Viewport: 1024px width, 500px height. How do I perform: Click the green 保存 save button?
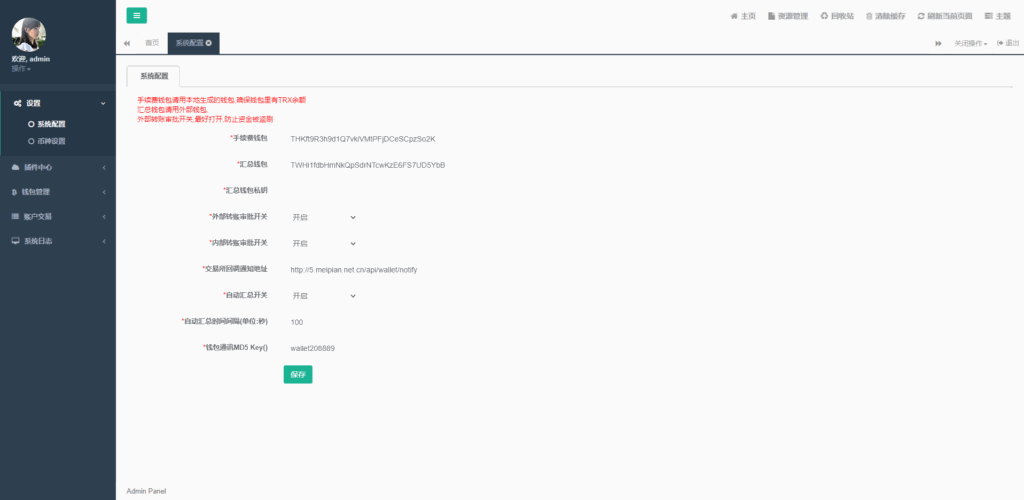pos(297,374)
